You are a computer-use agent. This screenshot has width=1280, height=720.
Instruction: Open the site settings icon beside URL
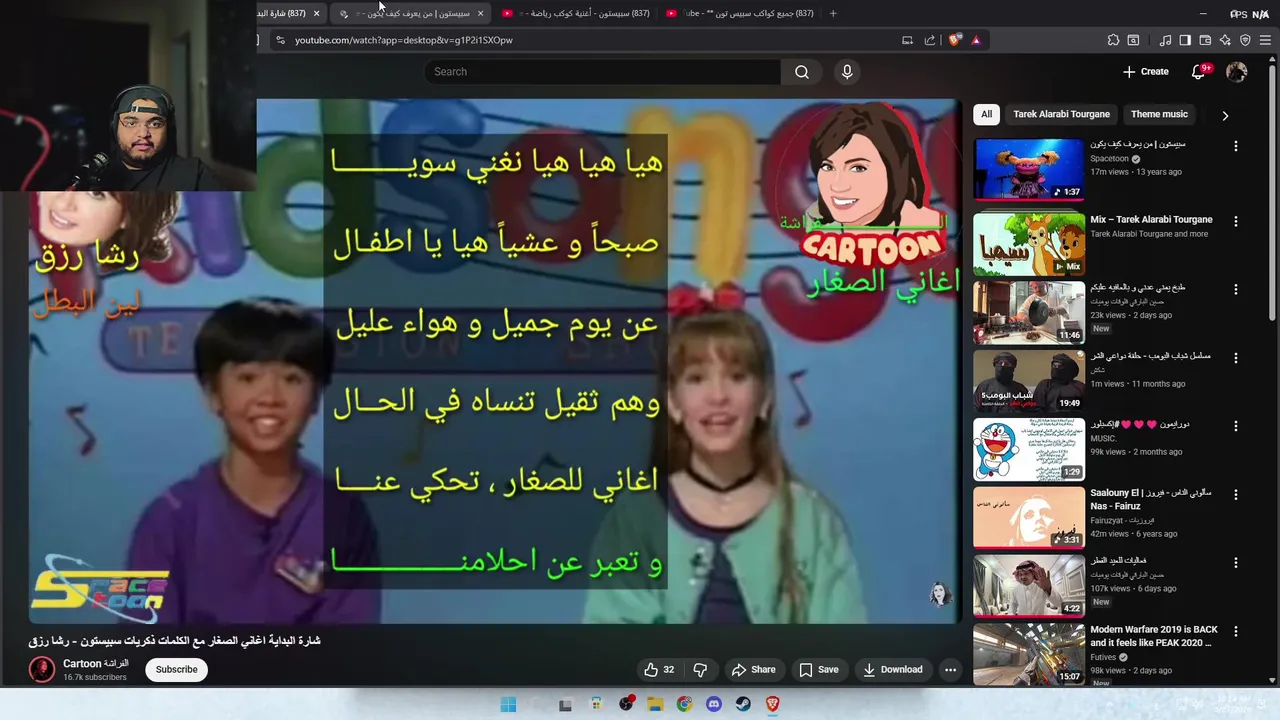pyautogui.click(x=280, y=40)
